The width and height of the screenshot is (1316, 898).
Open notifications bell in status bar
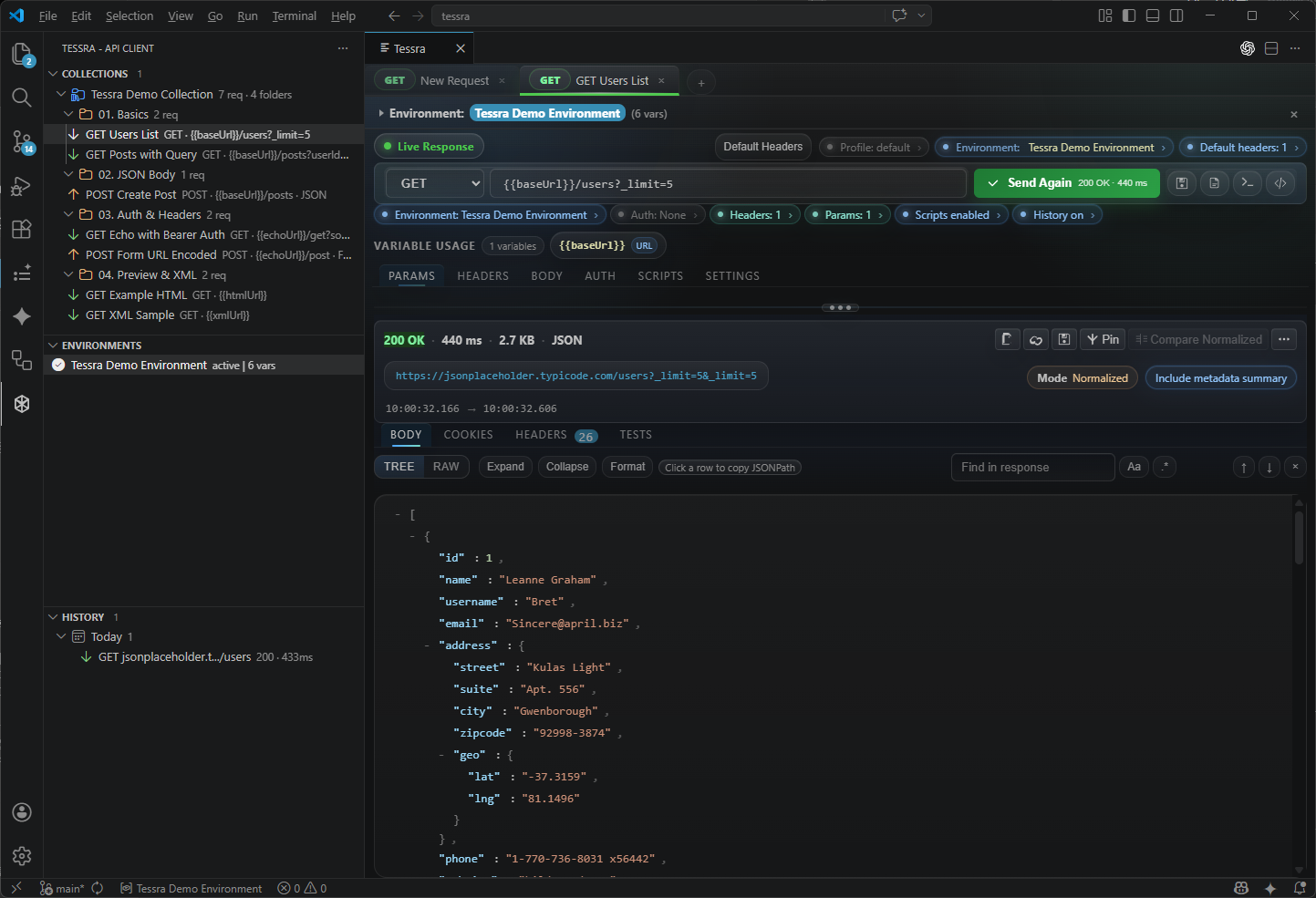1300,888
